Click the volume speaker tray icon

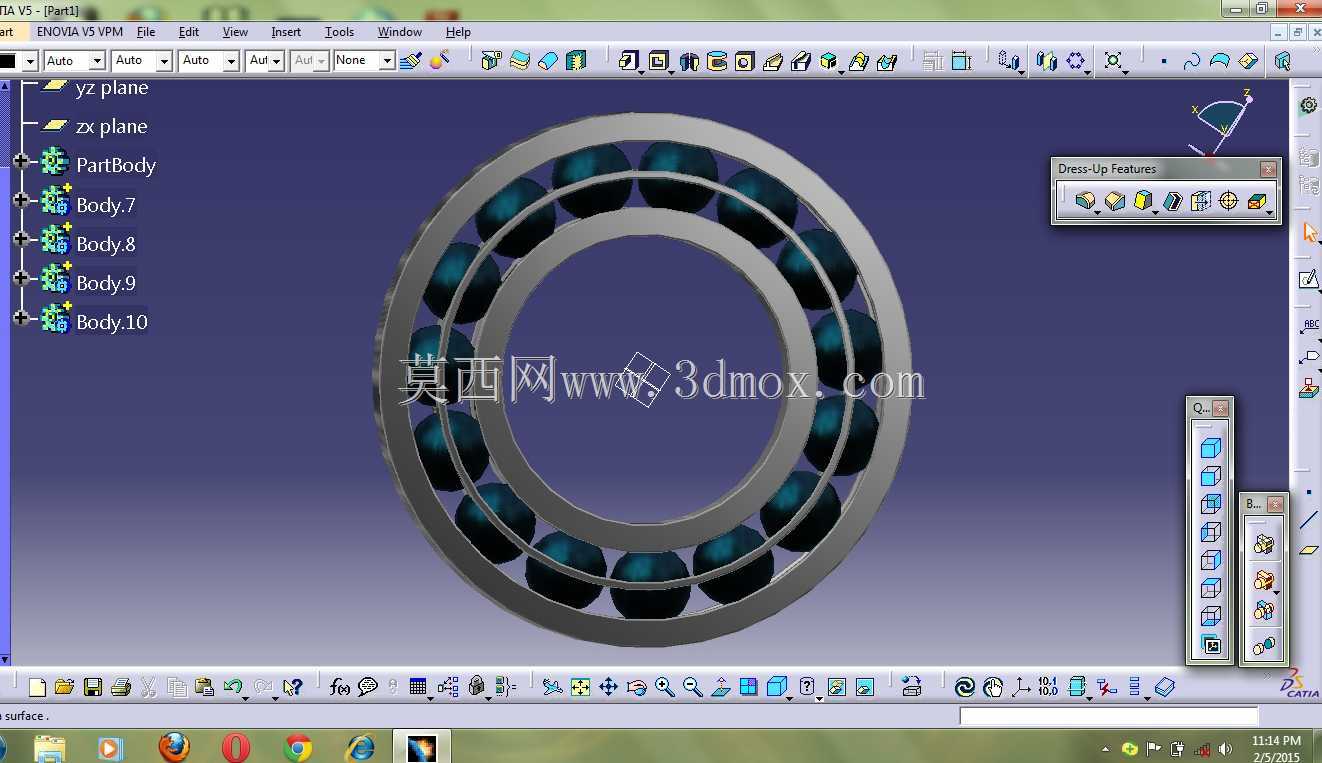[1225, 749]
